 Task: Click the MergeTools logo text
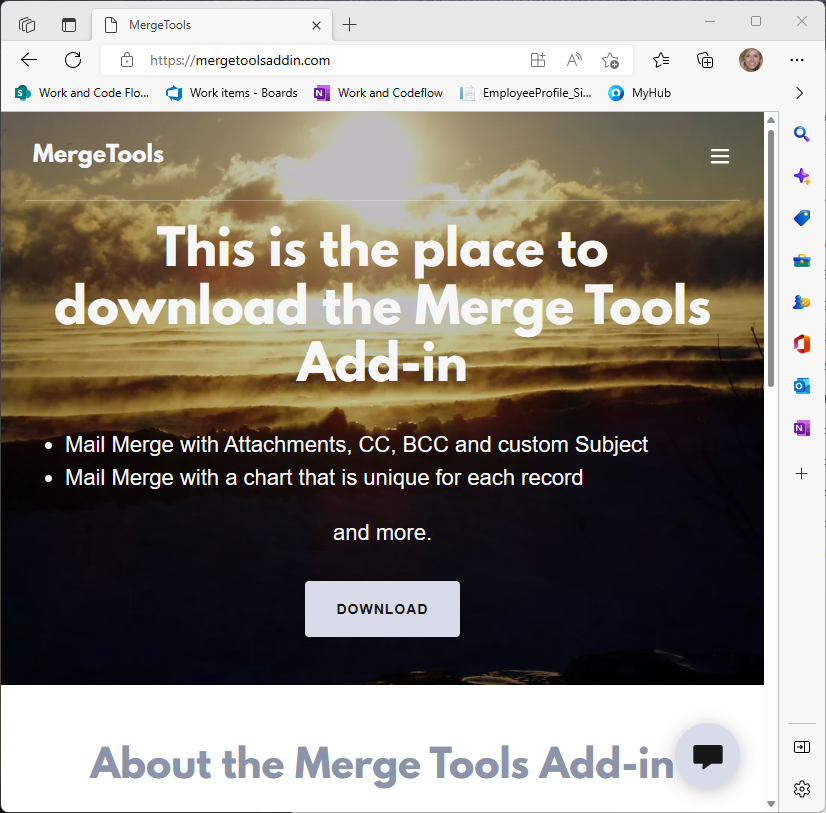98,154
